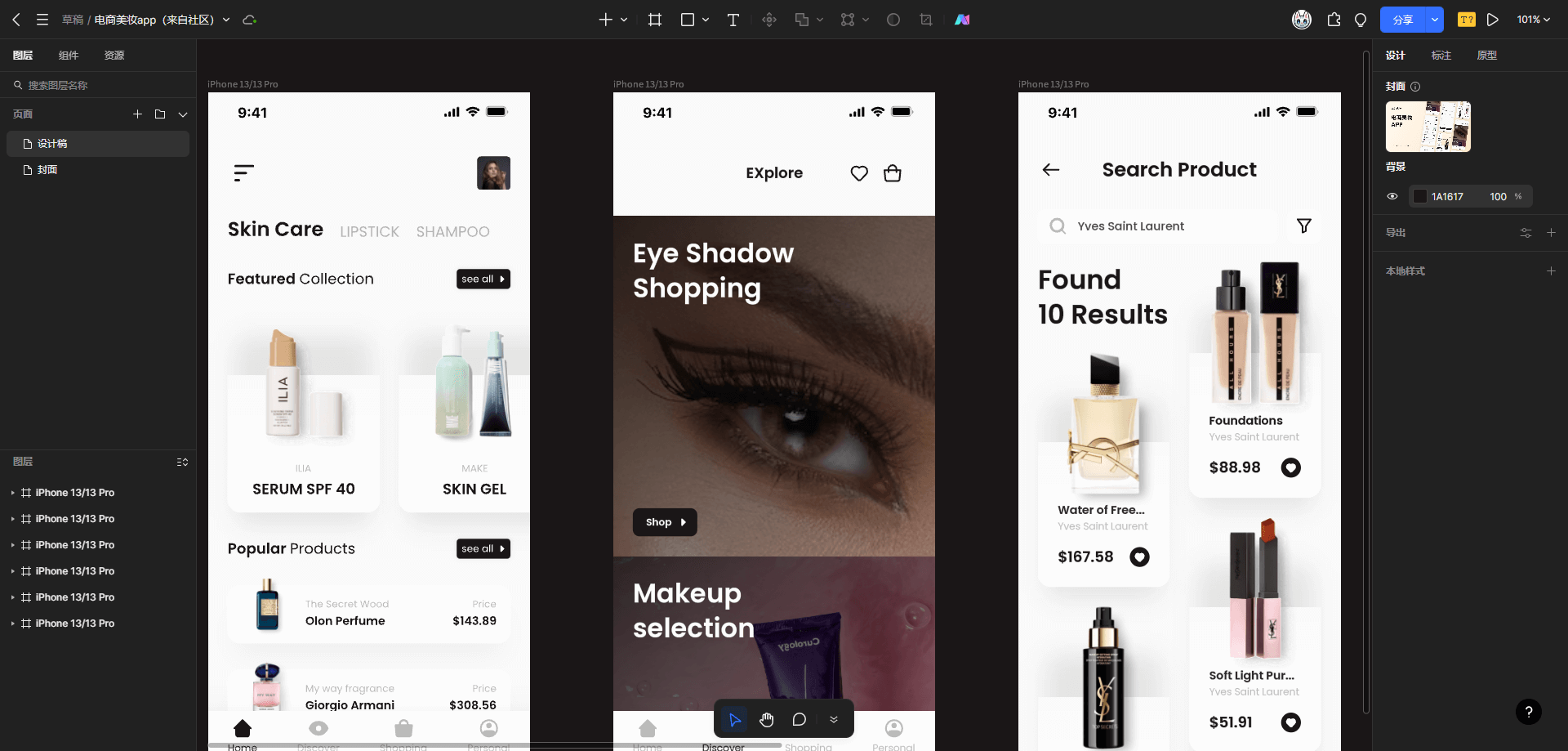Click the back arrow in Search Product frame
This screenshot has height=751, width=1568.
[1051, 170]
